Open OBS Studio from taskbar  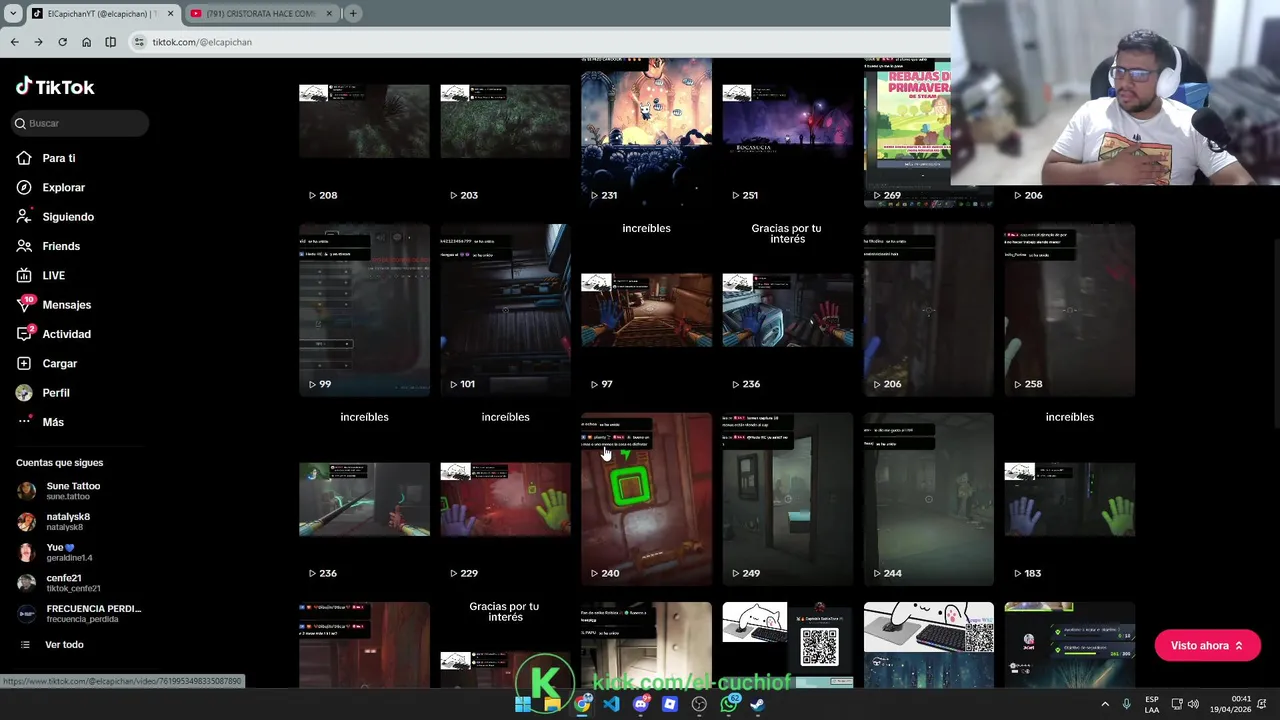click(699, 704)
